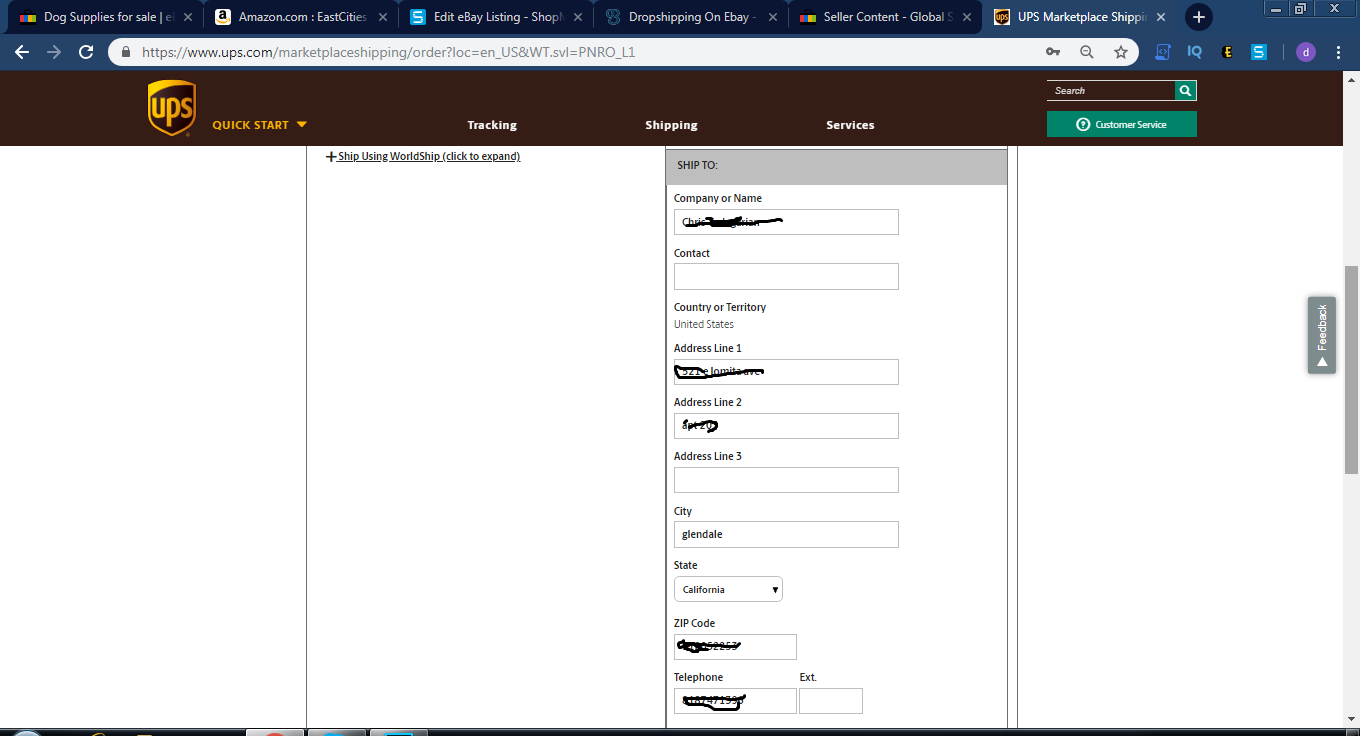Open Chrome's three-dot menu
The image size is (1360, 736).
tap(1338, 52)
